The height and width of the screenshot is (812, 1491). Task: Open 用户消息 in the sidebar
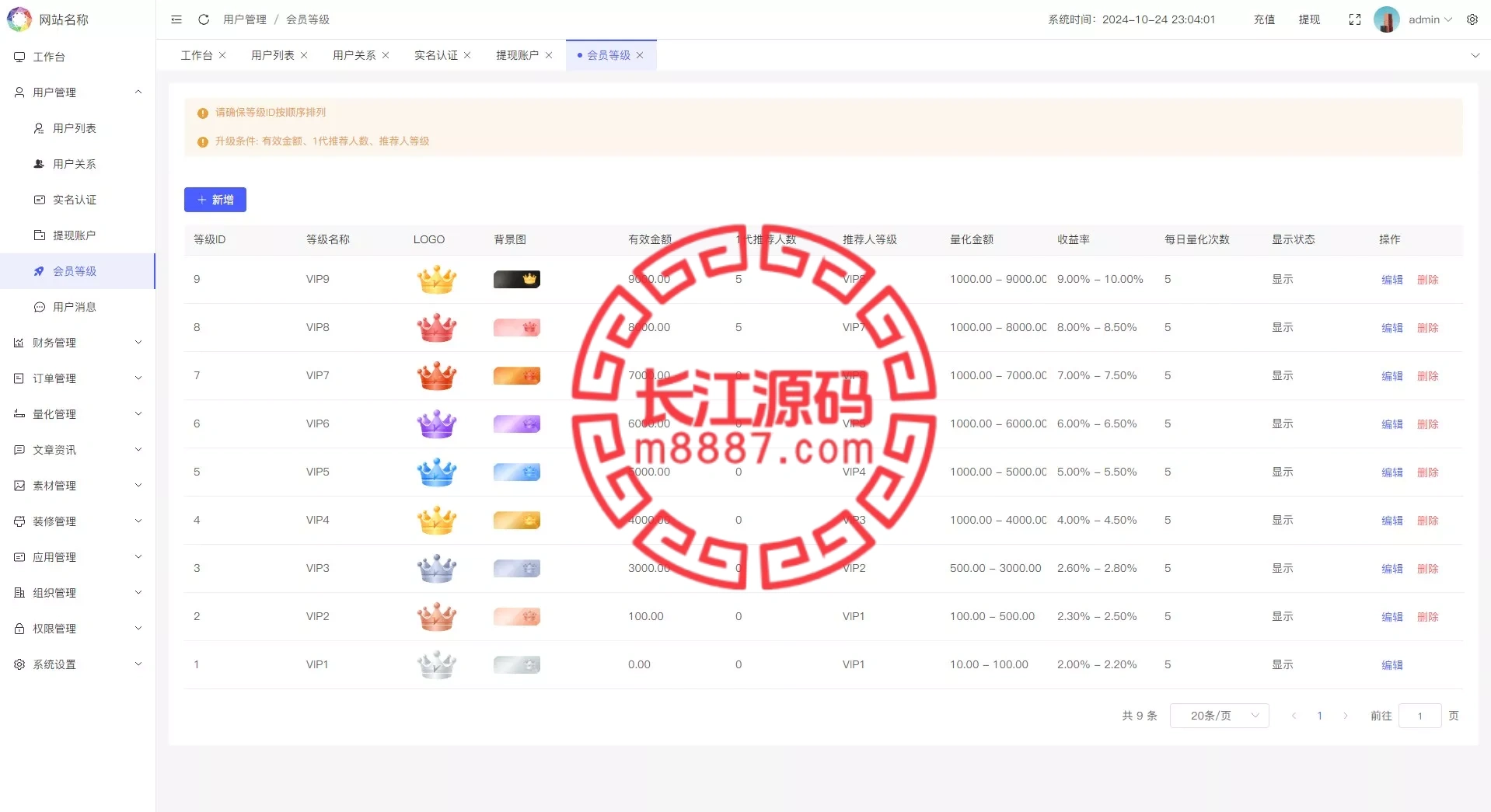78,307
